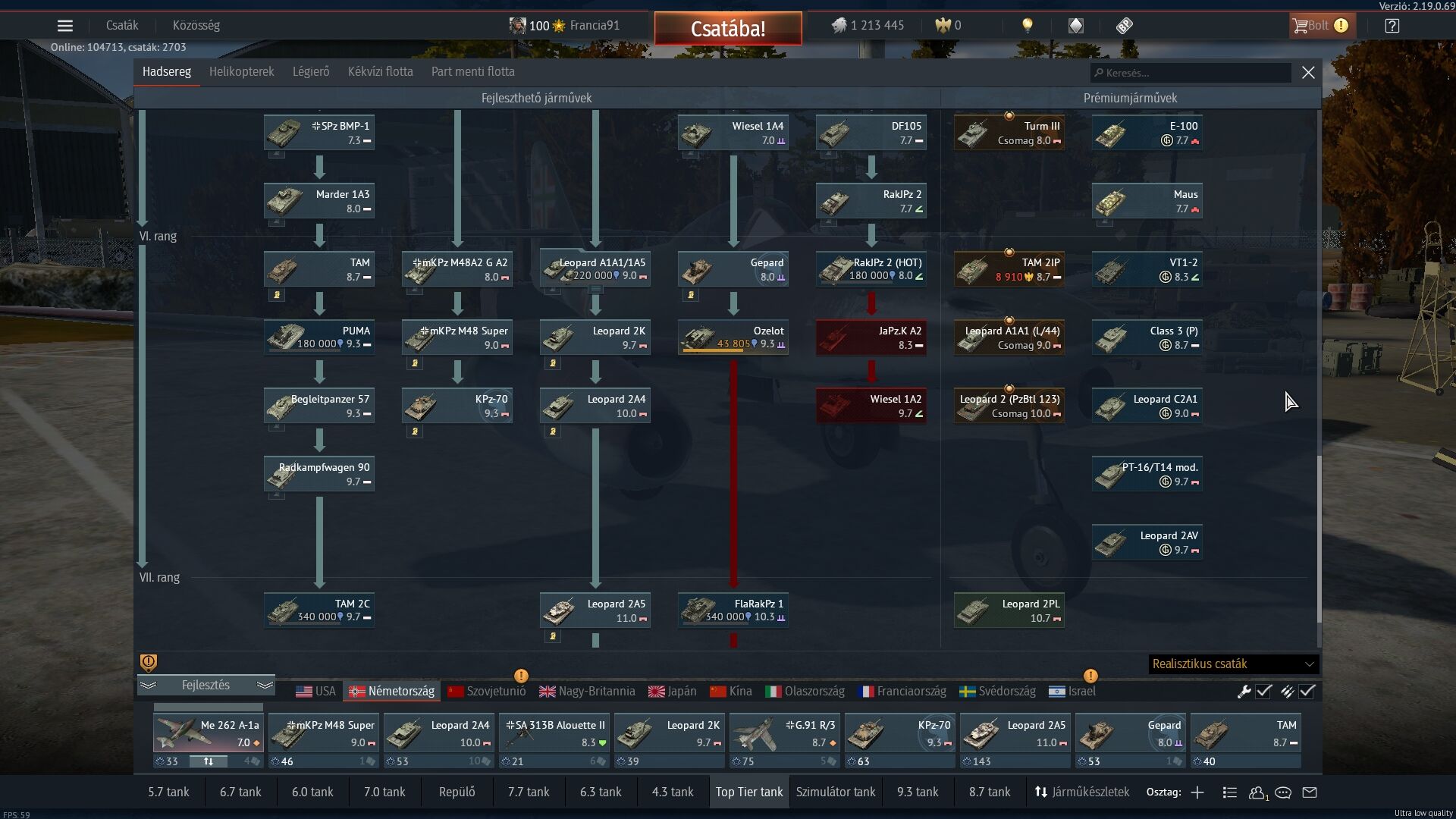
Task: Close the research tree window
Action: point(1308,73)
